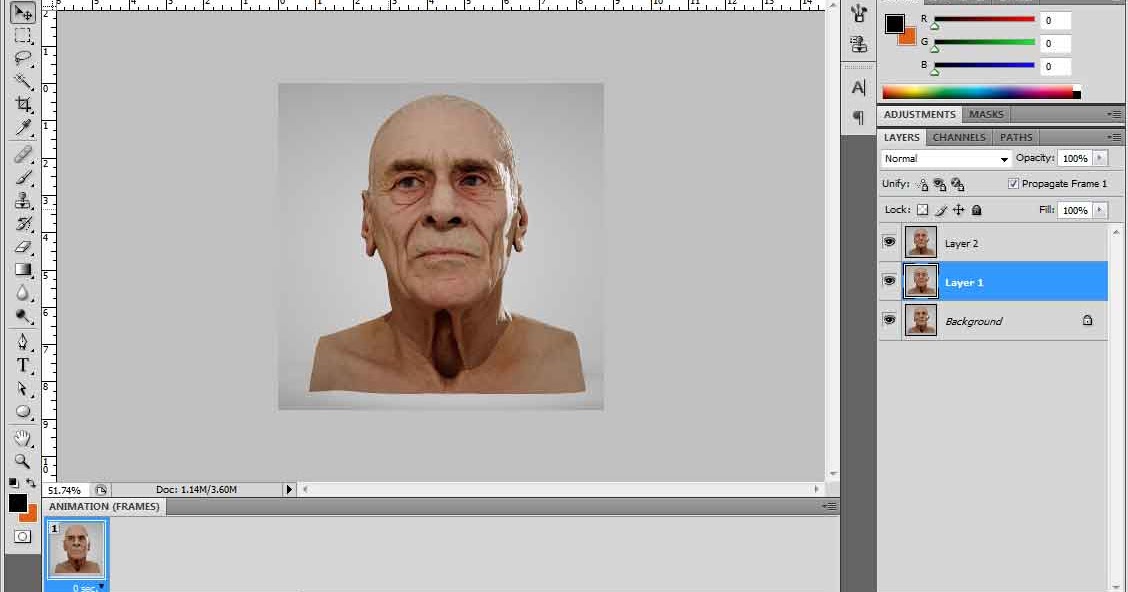Open the Layers panel options menu

[x=1114, y=137]
